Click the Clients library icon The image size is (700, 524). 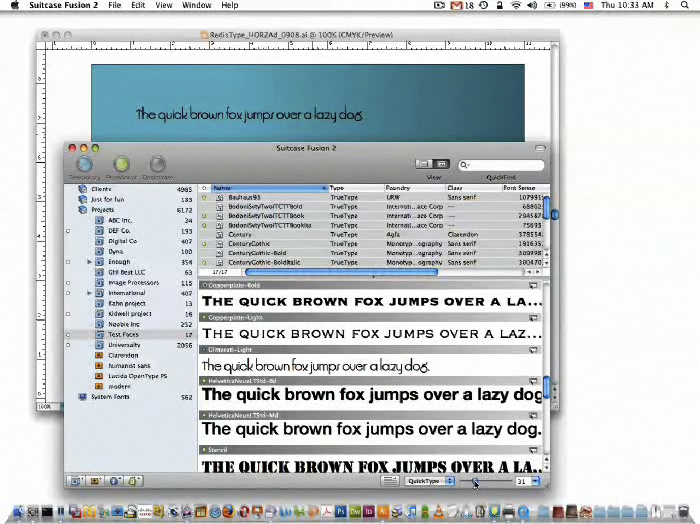pos(83,189)
